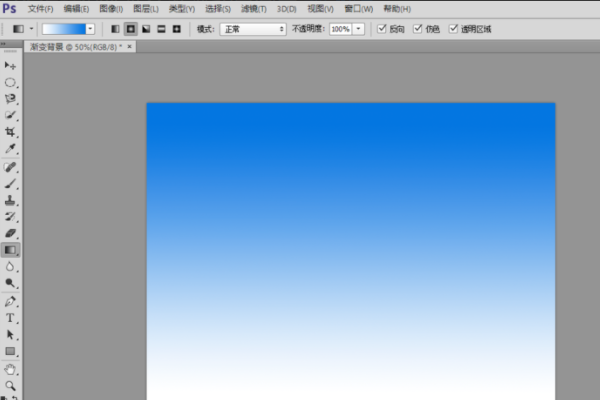Choose the Linear Gradient style icon

coord(114,29)
